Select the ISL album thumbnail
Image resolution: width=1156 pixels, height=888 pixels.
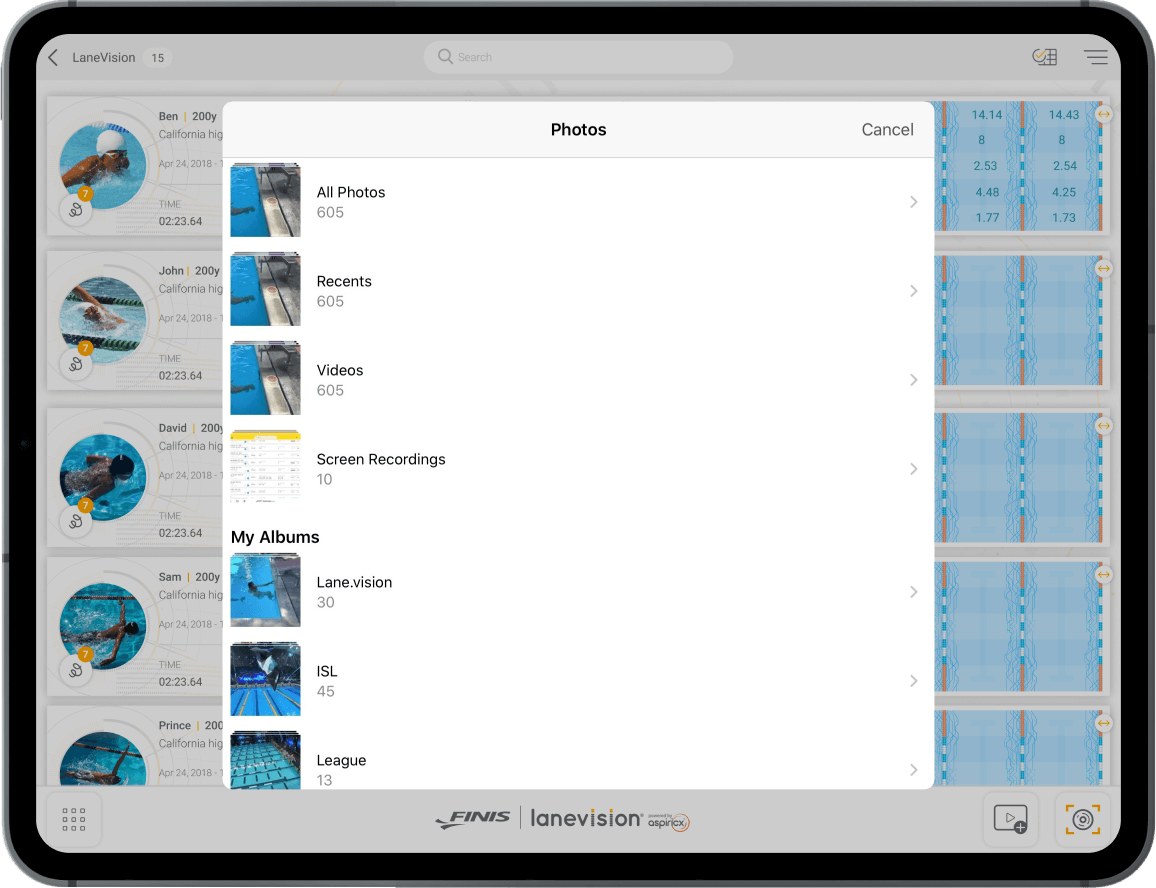[265, 679]
